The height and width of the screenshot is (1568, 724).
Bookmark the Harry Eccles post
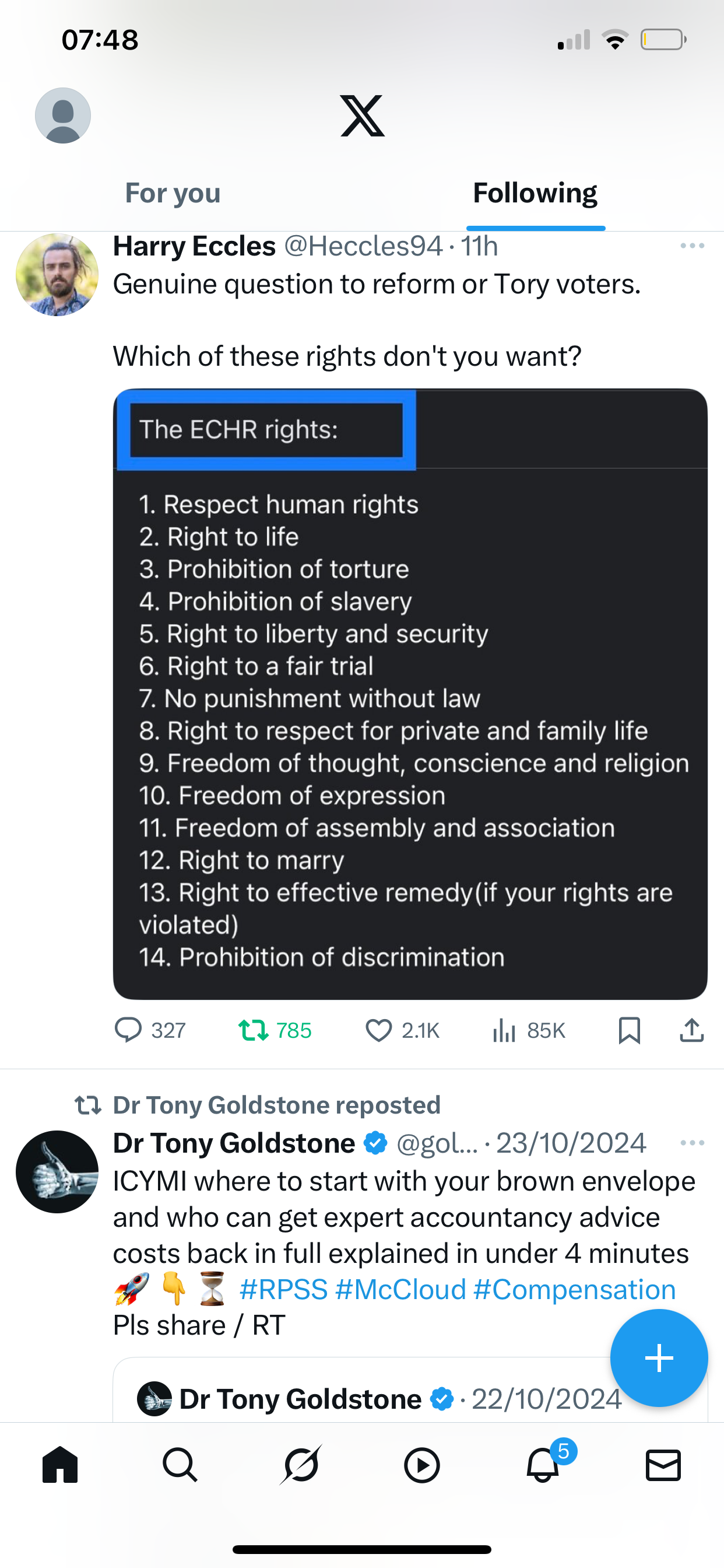629,1031
